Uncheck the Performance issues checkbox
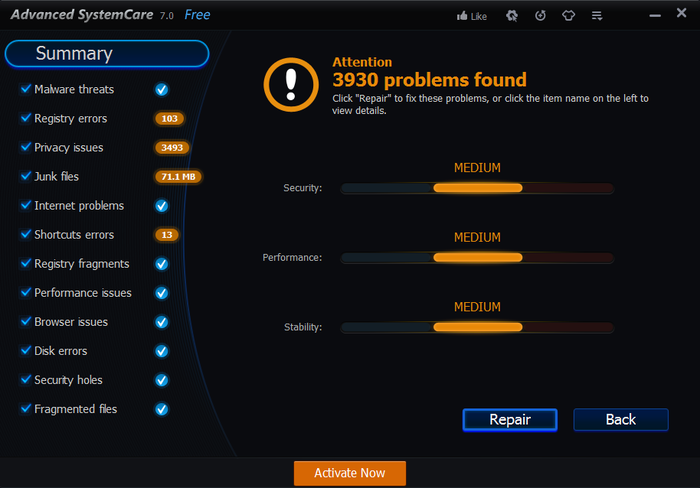 pos(26,292)
